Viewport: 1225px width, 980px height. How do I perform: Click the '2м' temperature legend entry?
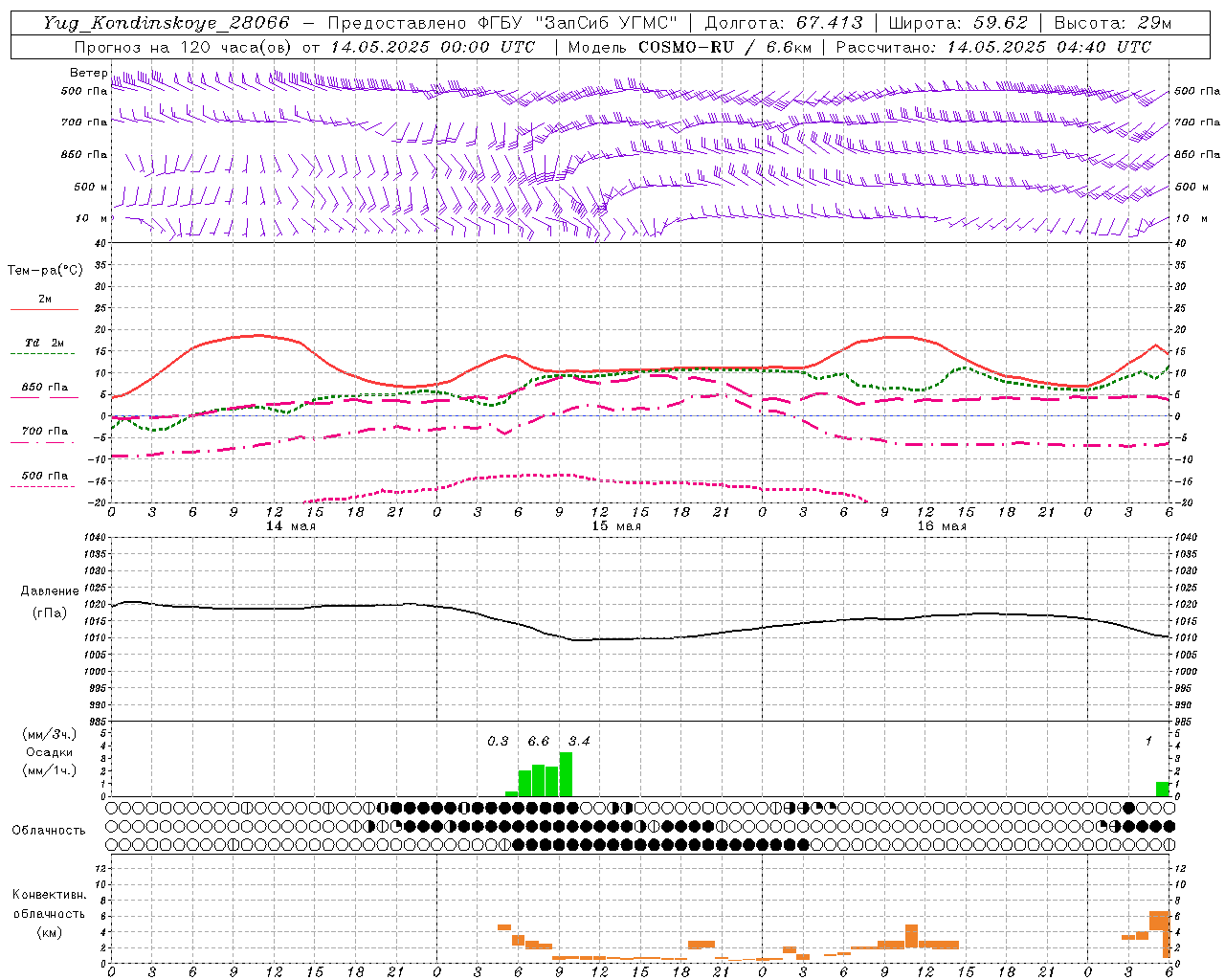[45, 300]
